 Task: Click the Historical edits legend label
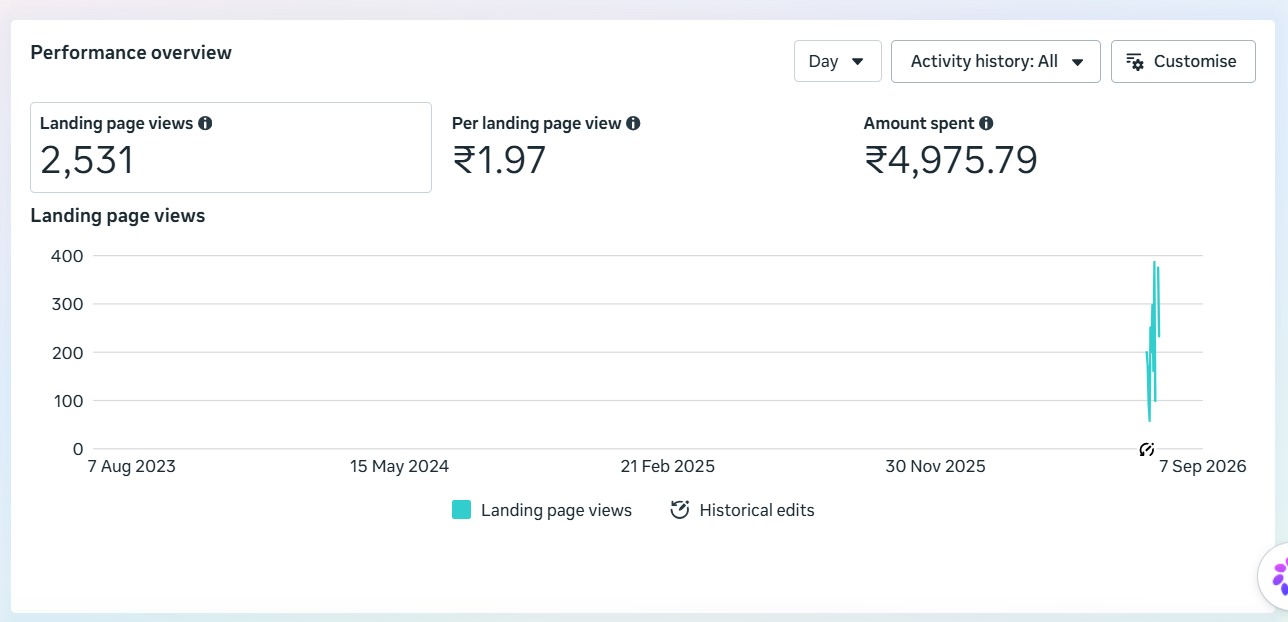point(757,510)
